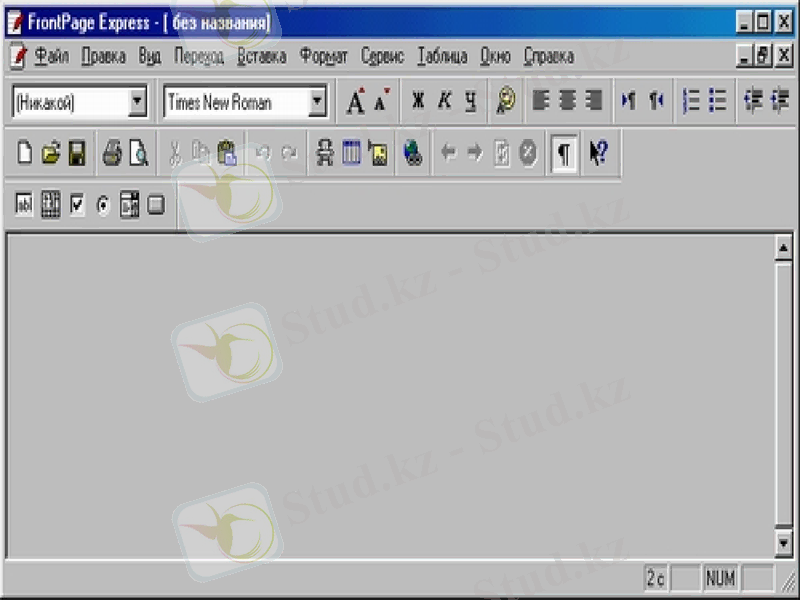Save the page using the floppy disk icon
This screenshot has width=800, height=600.
click(x=77, y=153)
